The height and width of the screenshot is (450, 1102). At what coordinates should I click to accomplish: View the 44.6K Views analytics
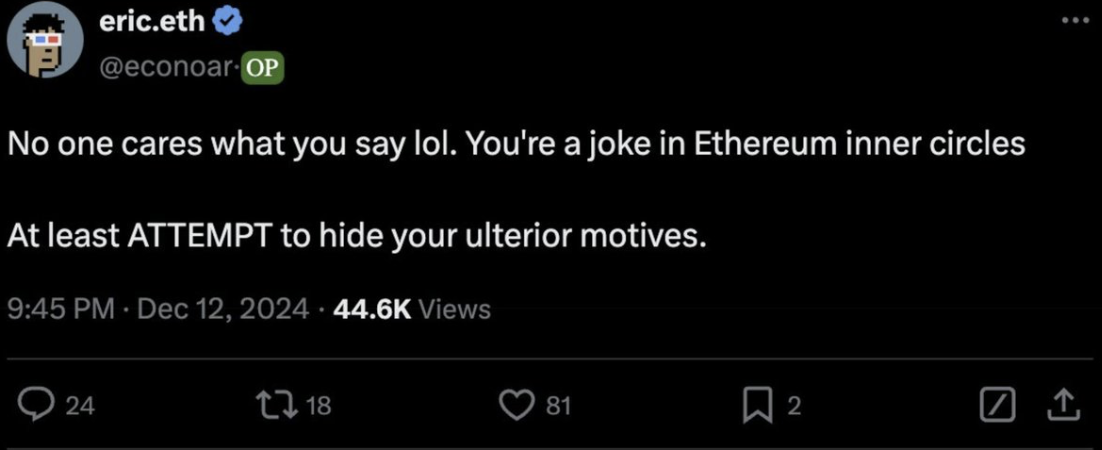point(412,309)
